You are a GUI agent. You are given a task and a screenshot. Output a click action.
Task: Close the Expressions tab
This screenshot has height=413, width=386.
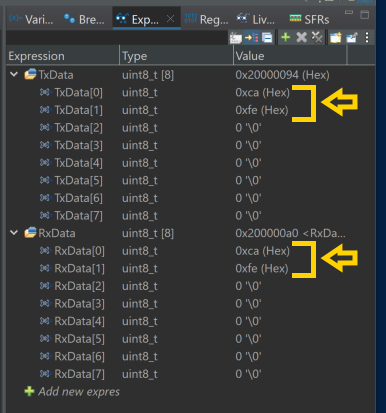[x=170, y=19]
